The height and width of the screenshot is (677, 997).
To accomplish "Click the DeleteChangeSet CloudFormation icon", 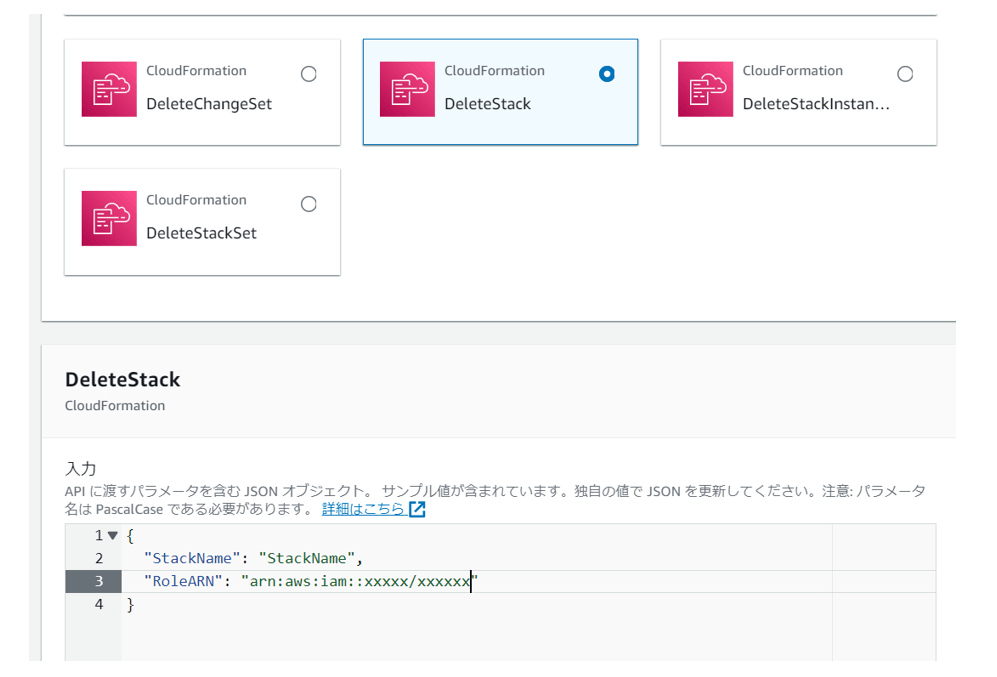I will (x=109, y=90).
